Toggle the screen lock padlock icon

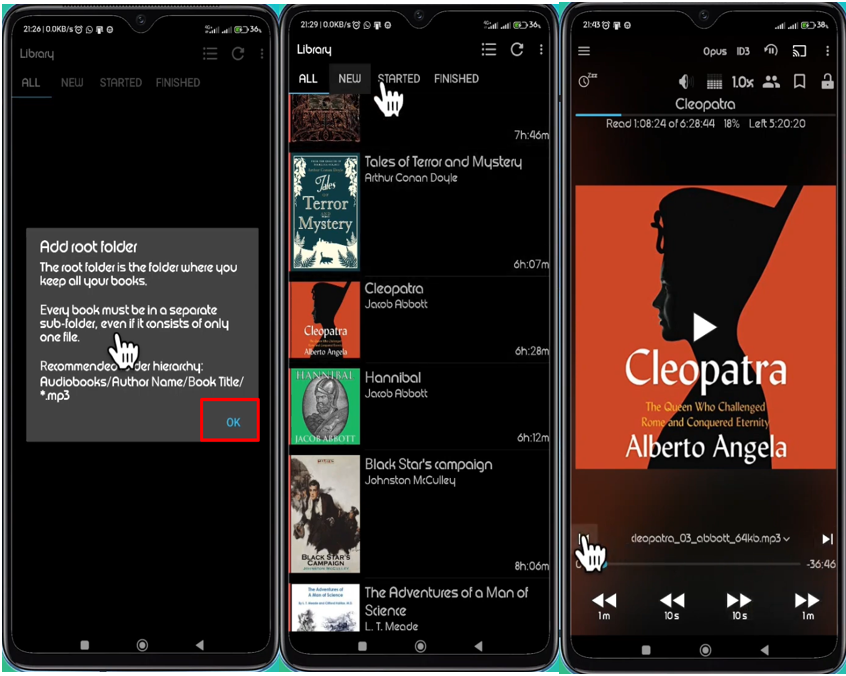827,81
